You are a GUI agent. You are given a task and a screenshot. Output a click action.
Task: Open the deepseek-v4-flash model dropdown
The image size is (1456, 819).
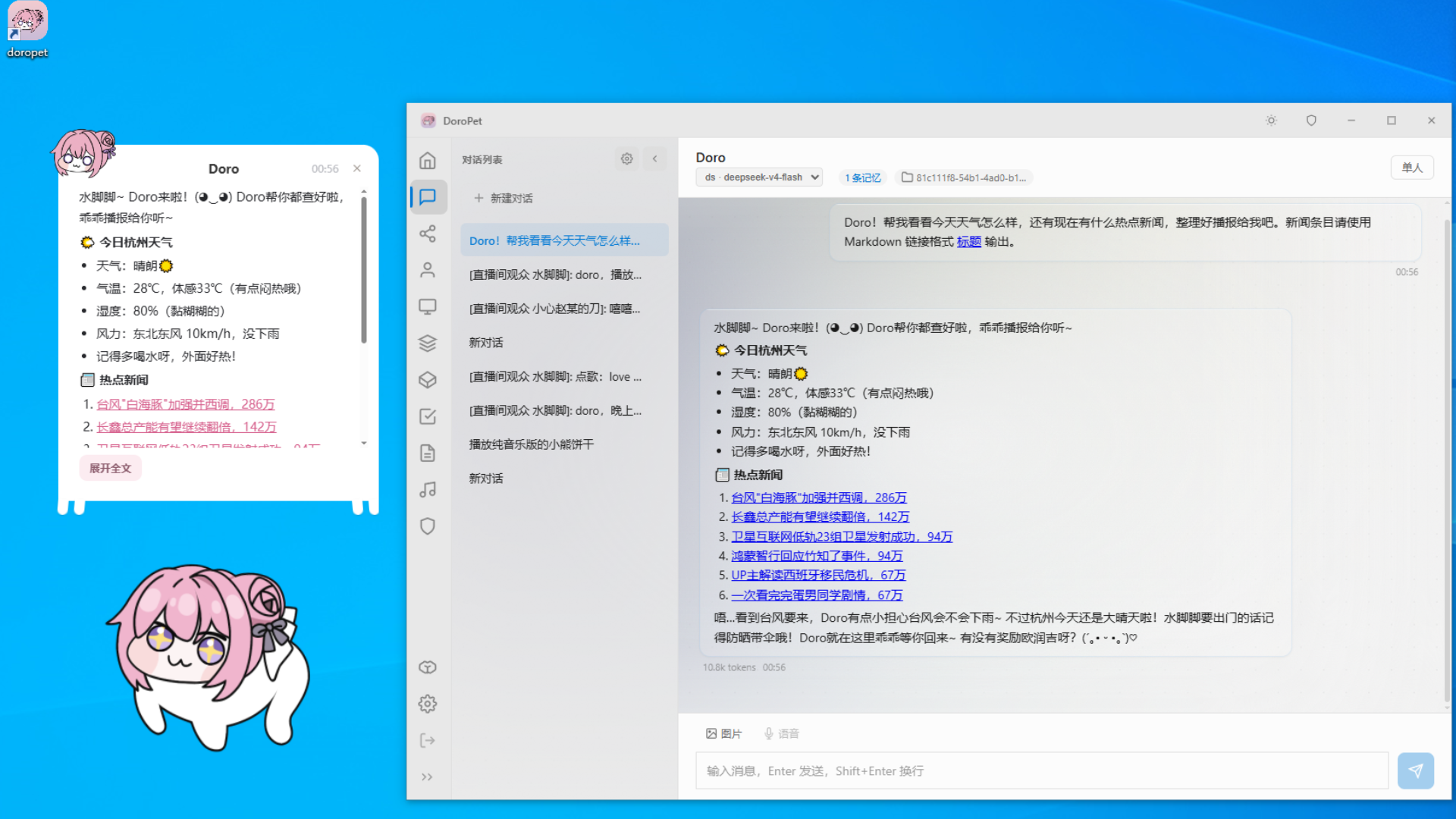pos(759,177)
